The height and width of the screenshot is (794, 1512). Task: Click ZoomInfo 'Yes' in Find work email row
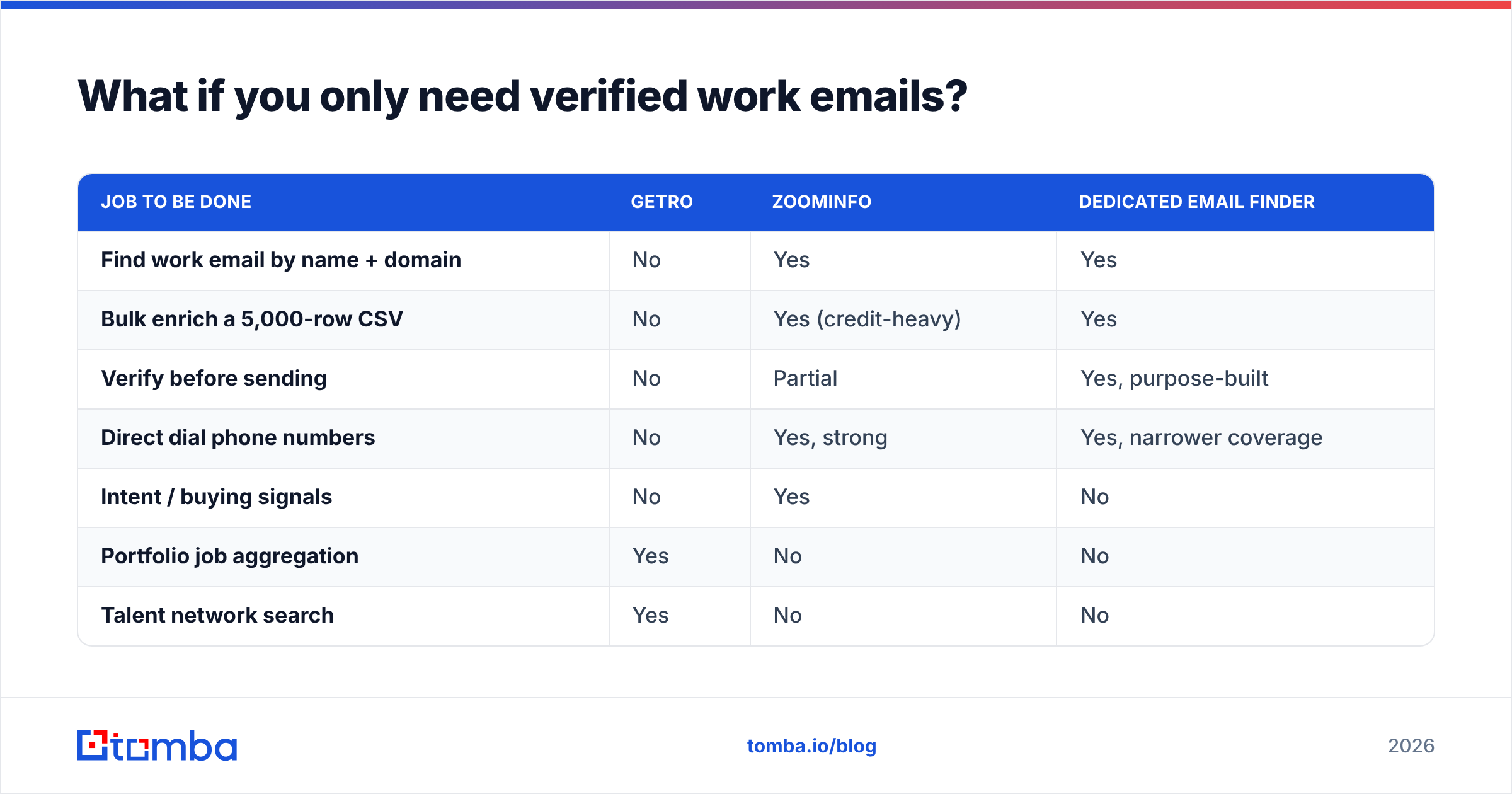[x=791, y=260]
